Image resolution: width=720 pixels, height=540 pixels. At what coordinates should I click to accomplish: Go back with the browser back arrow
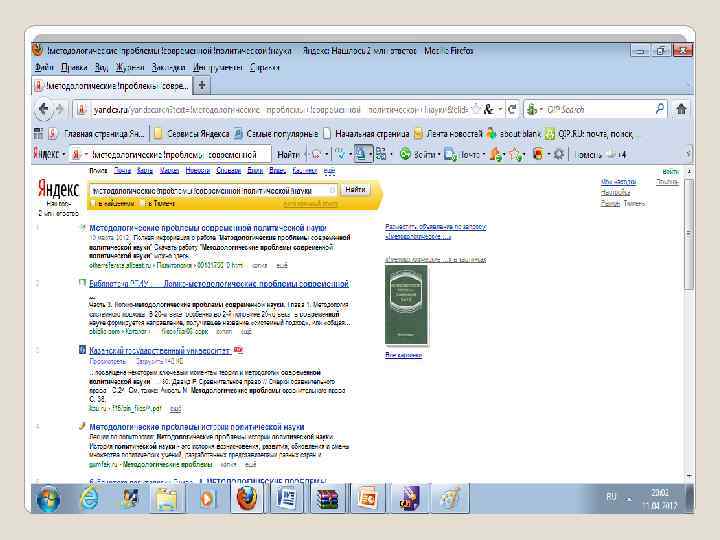click(43, 109)
